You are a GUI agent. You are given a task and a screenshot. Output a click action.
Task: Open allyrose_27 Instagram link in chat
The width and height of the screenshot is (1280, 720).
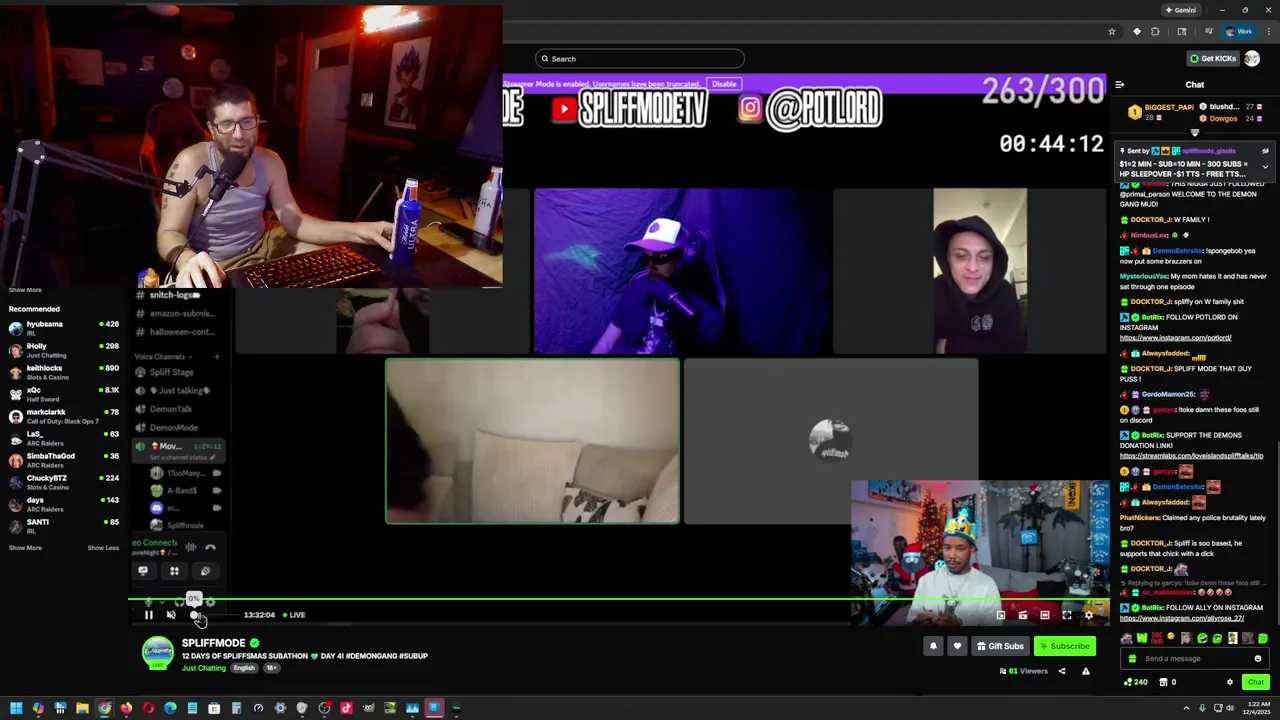[1182, 618]
